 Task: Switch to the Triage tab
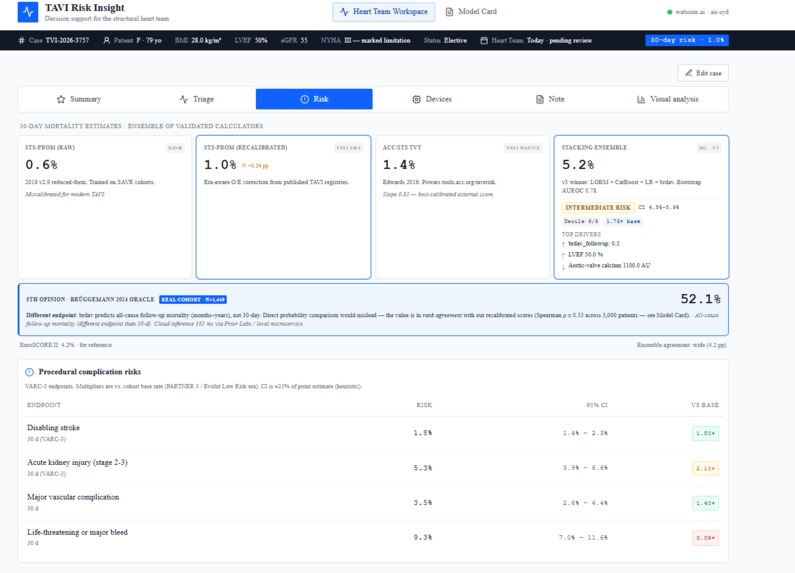pyautogui.click(x=197, y=99)
